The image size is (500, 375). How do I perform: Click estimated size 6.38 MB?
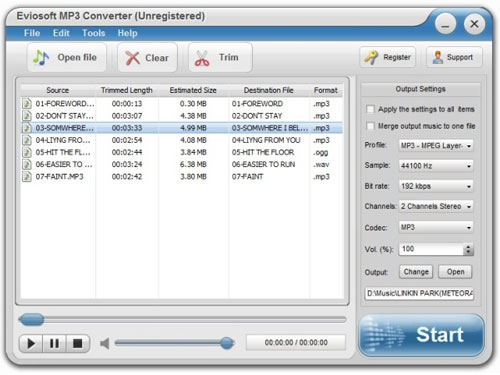[x=193, y=164]
